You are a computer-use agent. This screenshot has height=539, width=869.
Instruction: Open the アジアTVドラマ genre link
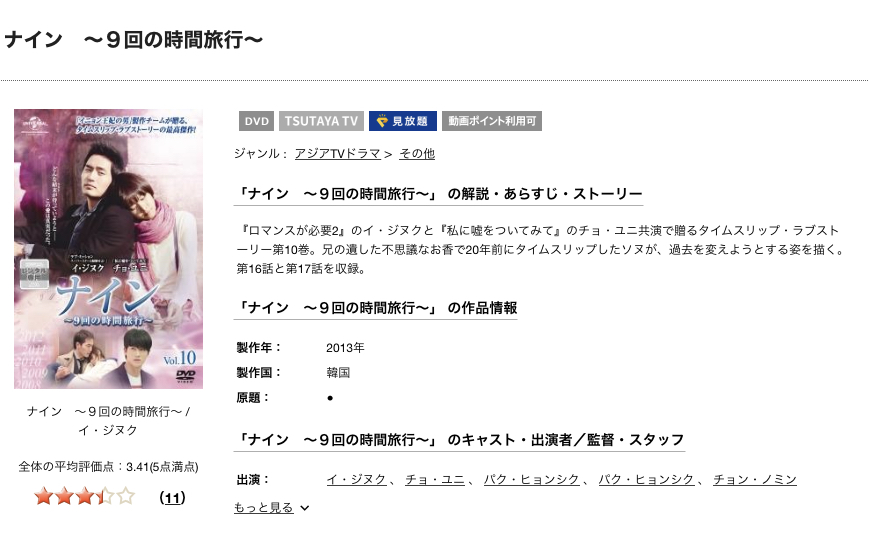coord(338,153)
